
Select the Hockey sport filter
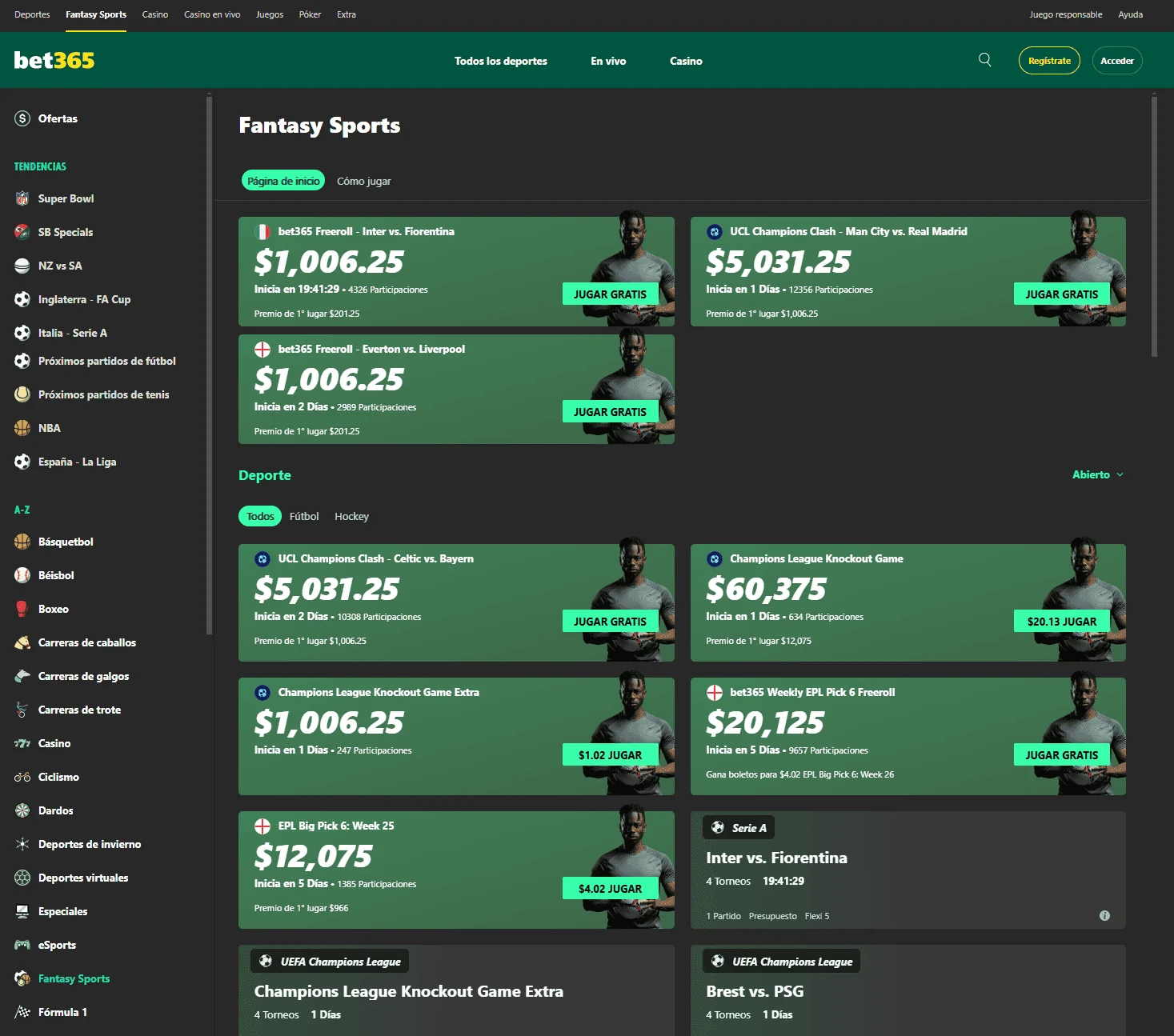pos(351,516)
